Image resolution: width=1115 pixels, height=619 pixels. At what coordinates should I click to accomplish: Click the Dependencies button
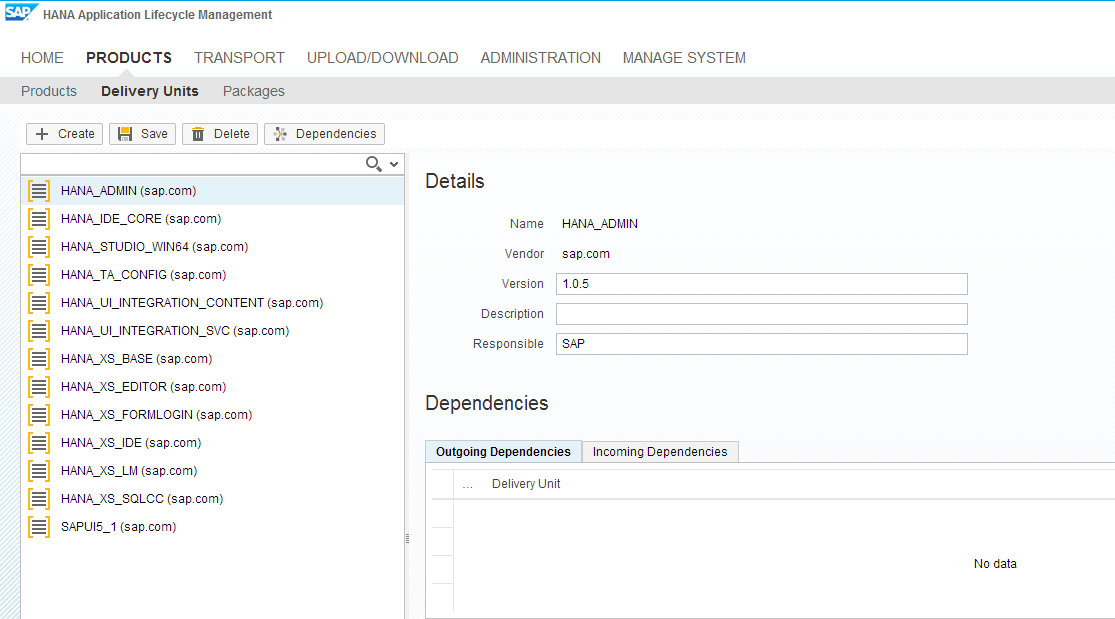pyautogui.click(x=324, y=134)
